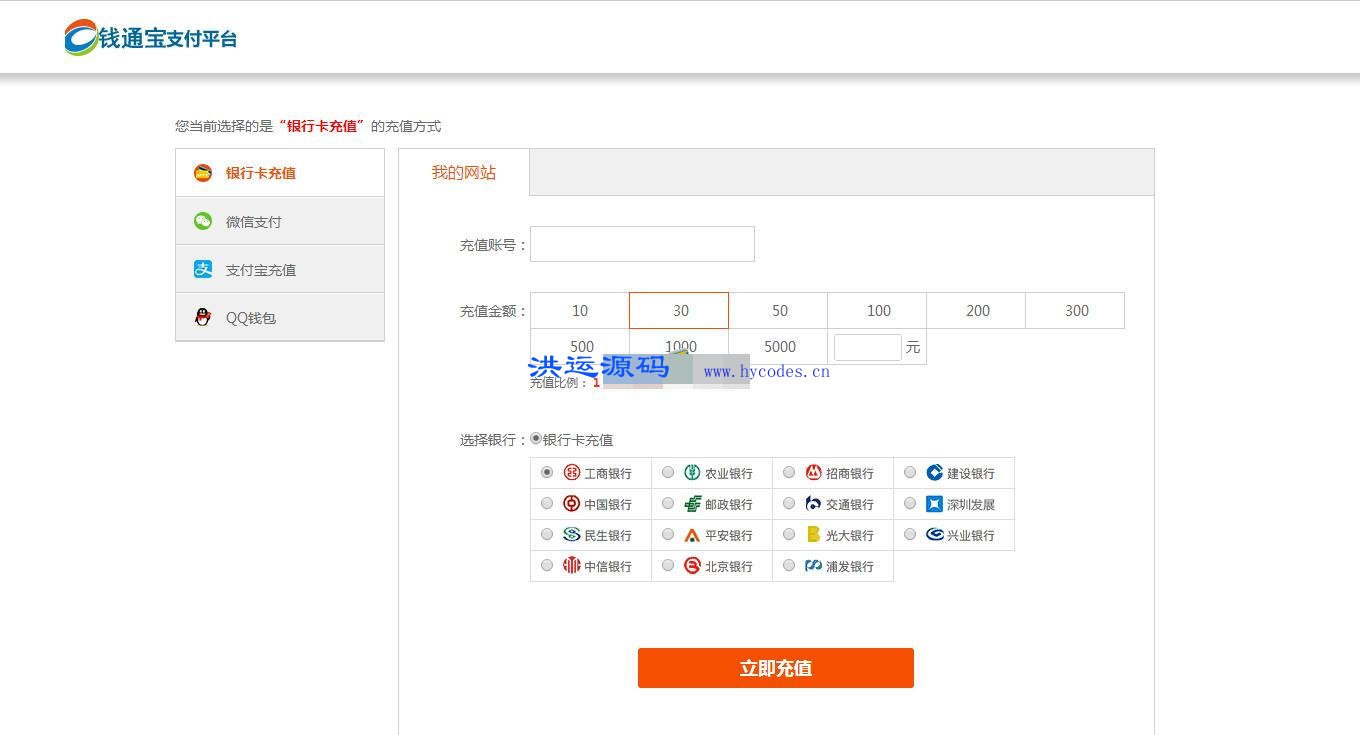Choose the 10 yuan amount
The width and height of the screenshot is (1360, 735).
[x=580, y=310]
